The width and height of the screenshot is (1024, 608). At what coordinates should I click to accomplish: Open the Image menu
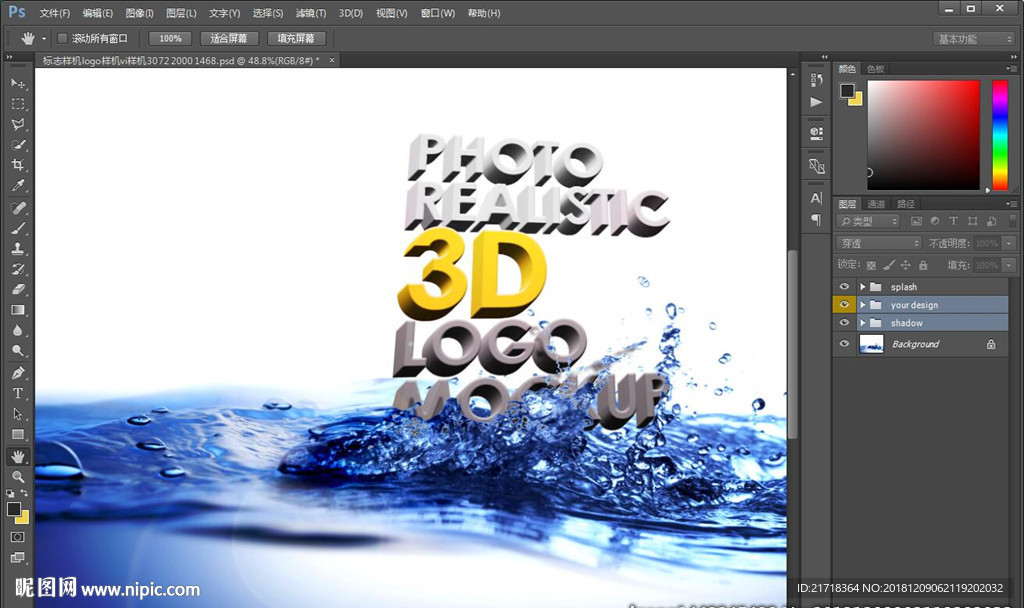click(x=139, y=13)
